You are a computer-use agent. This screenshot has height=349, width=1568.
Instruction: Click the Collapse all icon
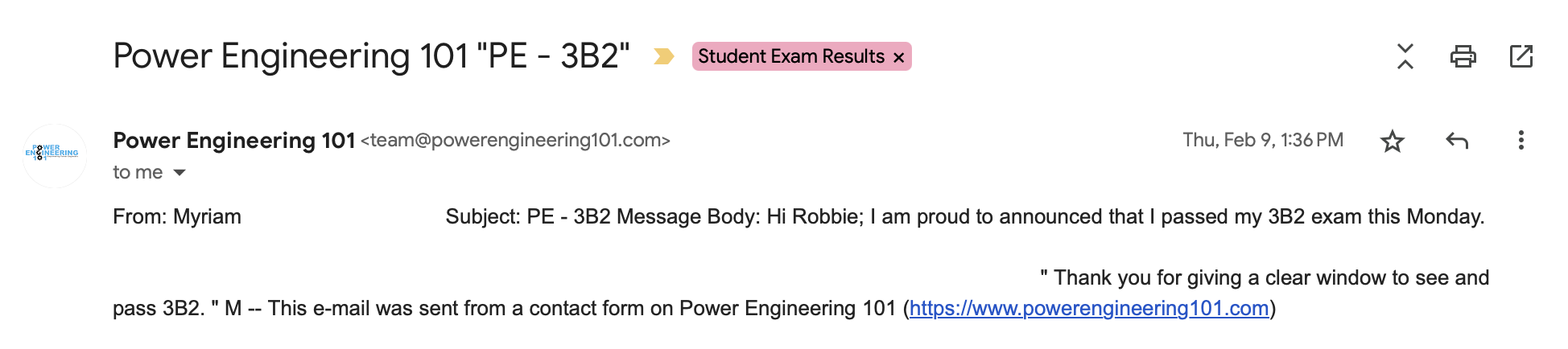click(1405, 56)
